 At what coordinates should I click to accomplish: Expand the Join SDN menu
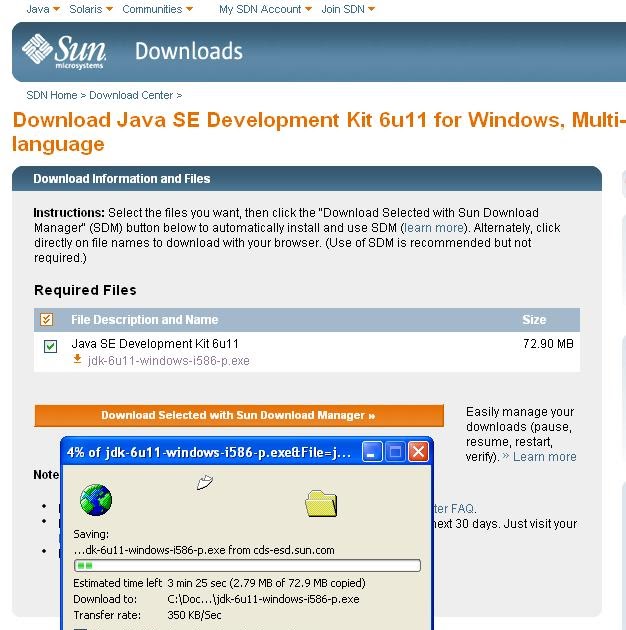348,9
